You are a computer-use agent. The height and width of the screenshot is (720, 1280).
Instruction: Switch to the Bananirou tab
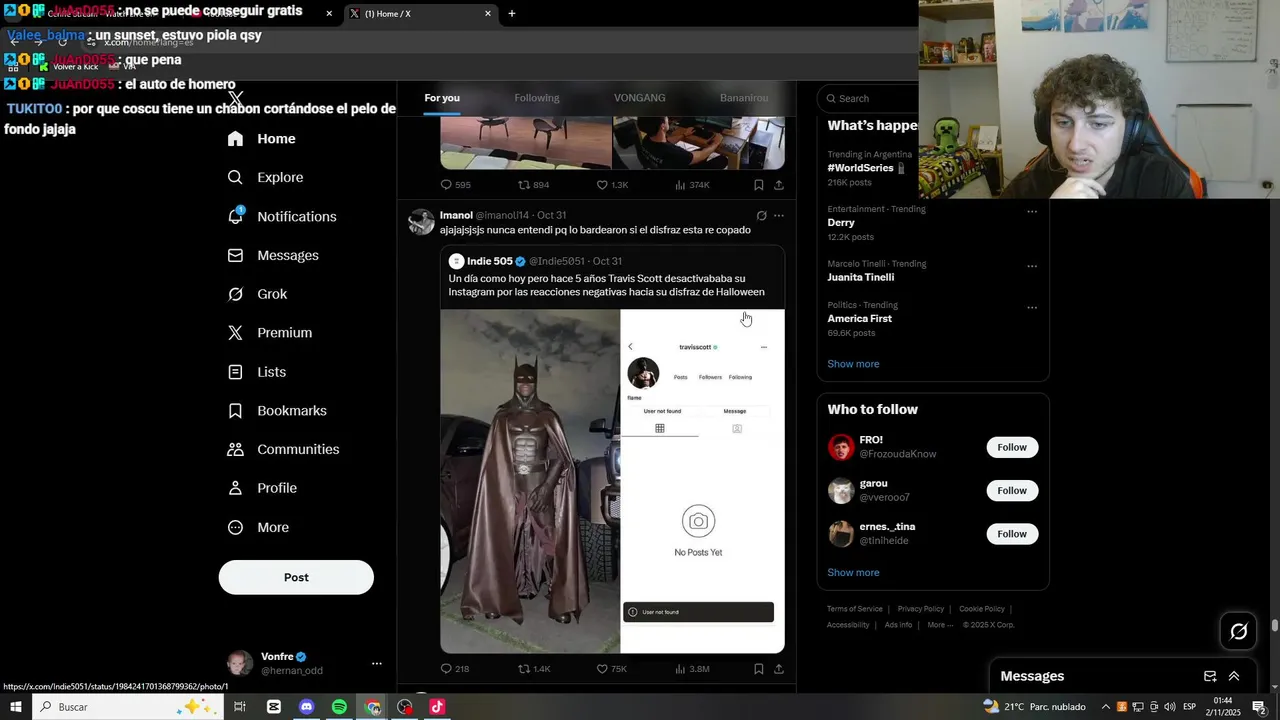coord(744,98)
